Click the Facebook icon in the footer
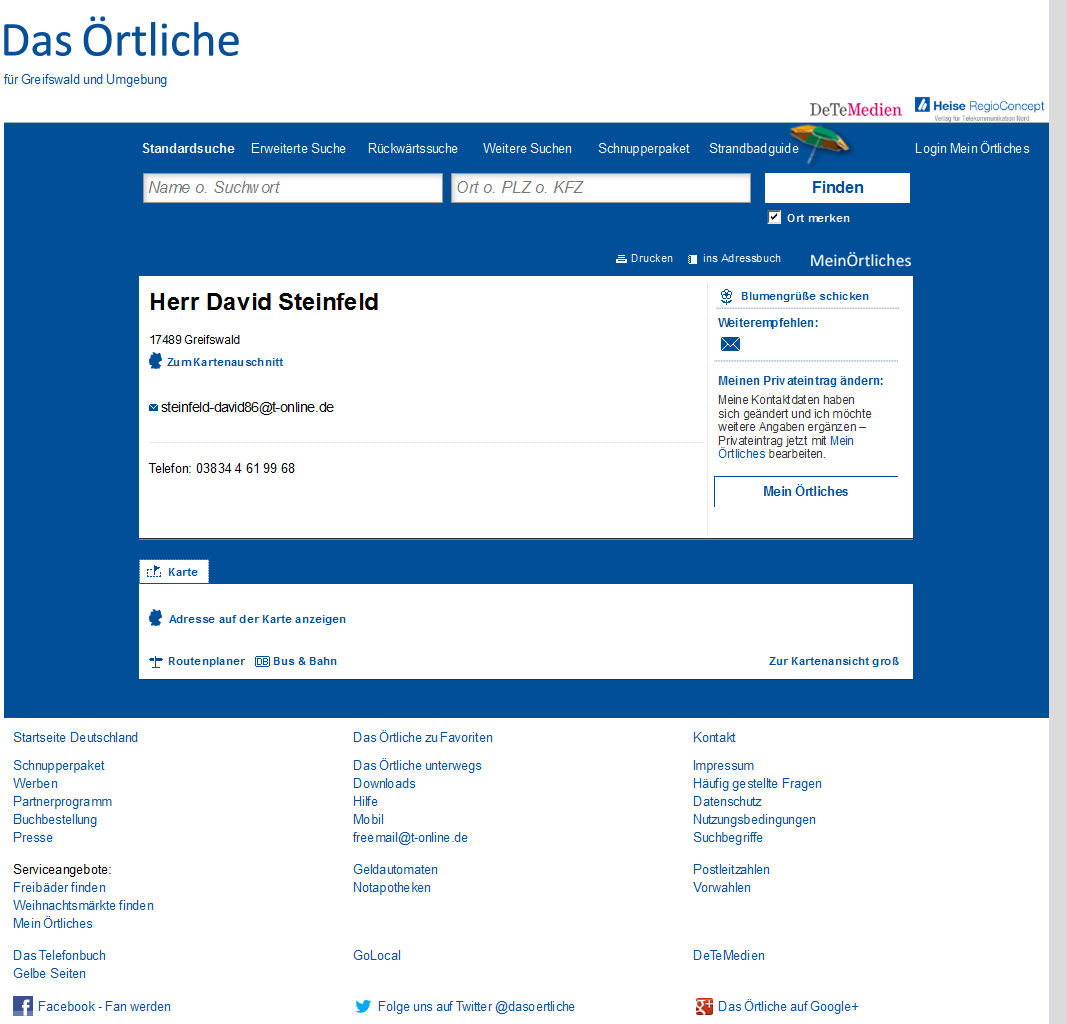 point(22,1006)
